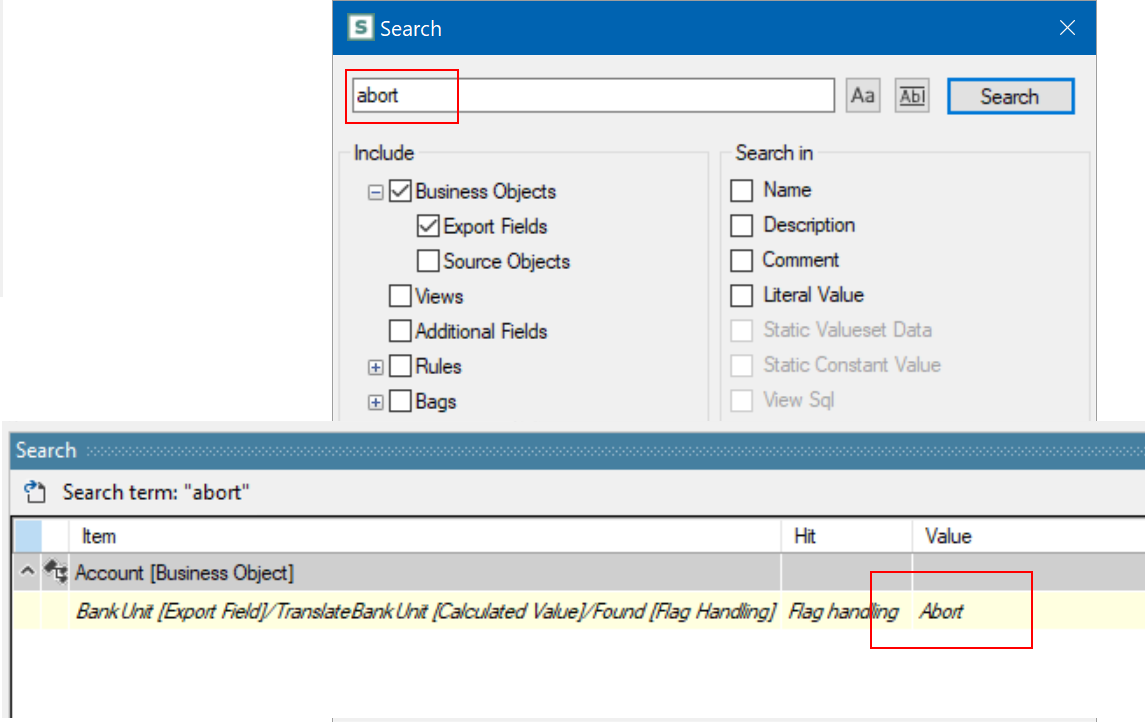Enable the Name search option
Image resolution: width=1146 pixels, height=722 pixels.
pyautogui.click(x=742, y=190)
